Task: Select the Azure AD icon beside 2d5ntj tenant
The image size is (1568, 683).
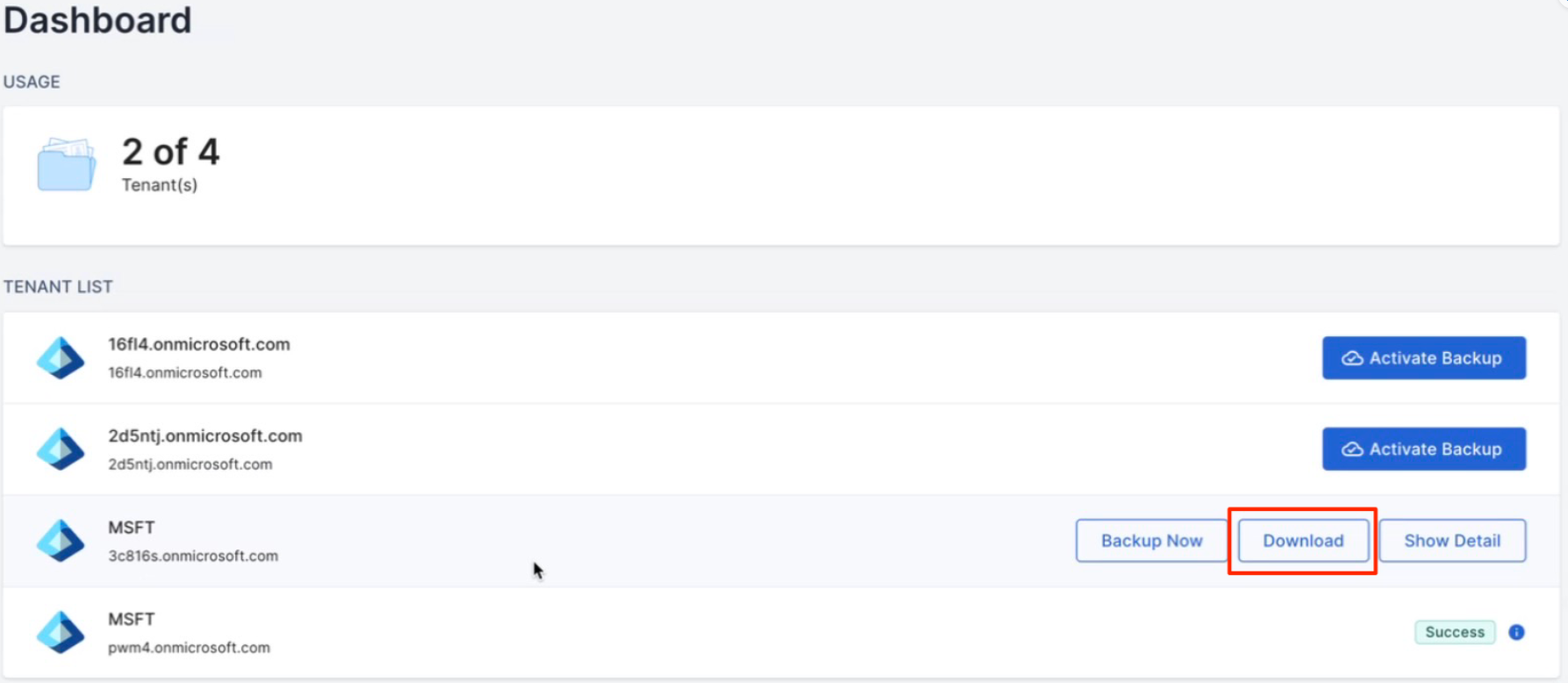Action: 60,449
